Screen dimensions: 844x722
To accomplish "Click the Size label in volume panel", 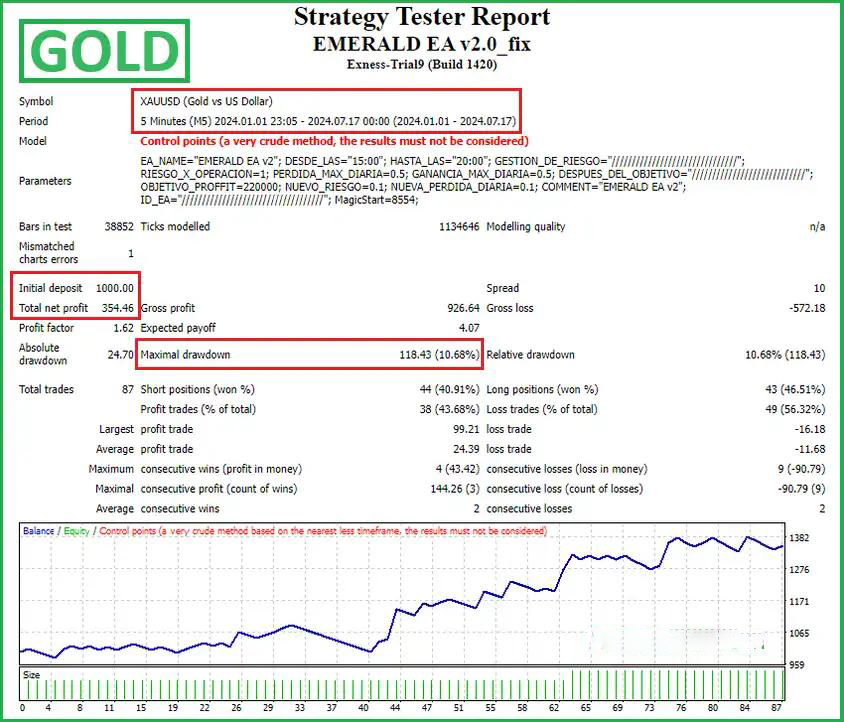I will [x=32, y=675].
